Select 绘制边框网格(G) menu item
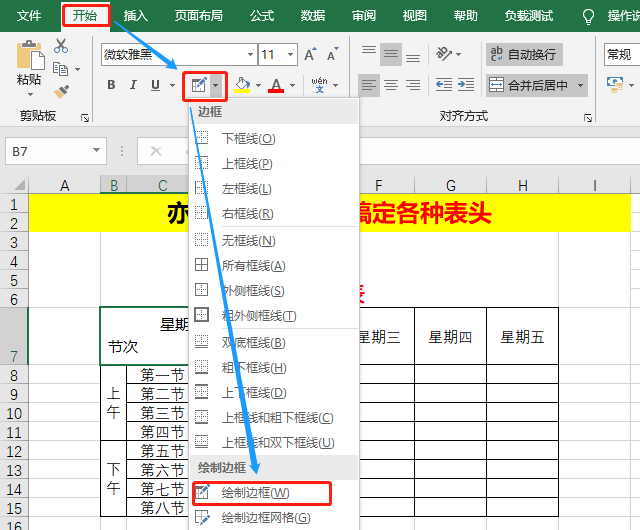This screenshot has height=530, width=640. (274, 518)
